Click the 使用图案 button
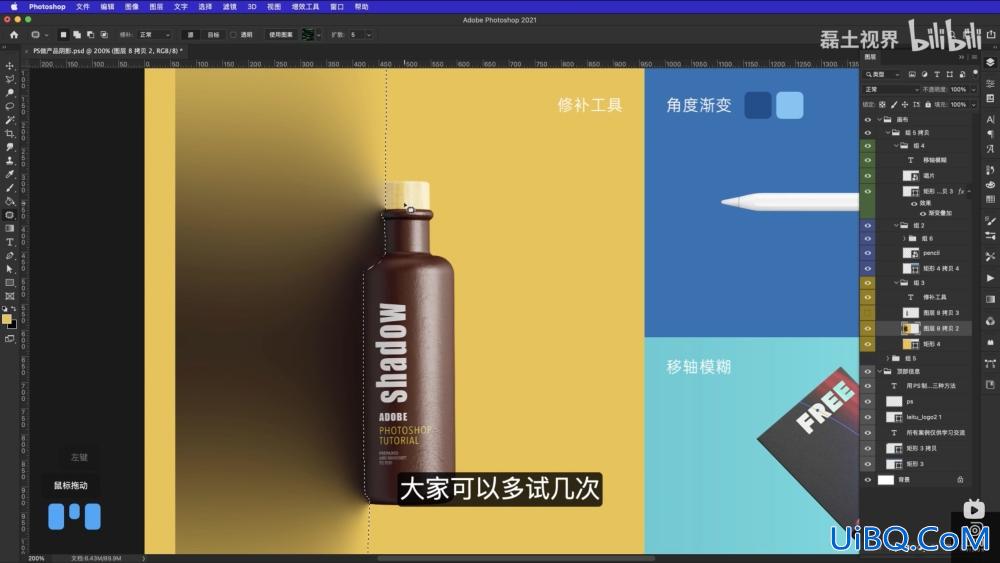The height and width of the screenshot is (563, 1000). [x=281, y=34]
